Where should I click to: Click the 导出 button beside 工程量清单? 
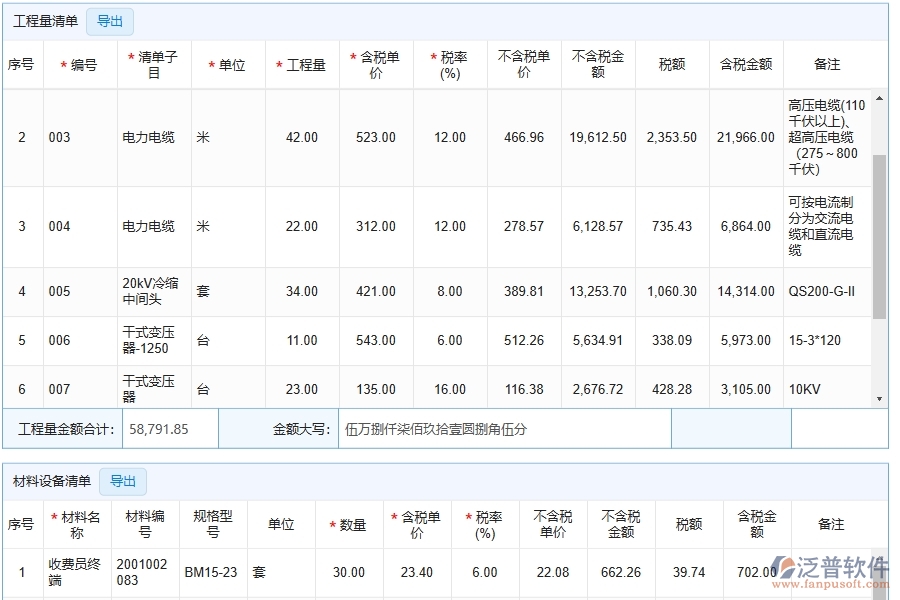(110, 22)
